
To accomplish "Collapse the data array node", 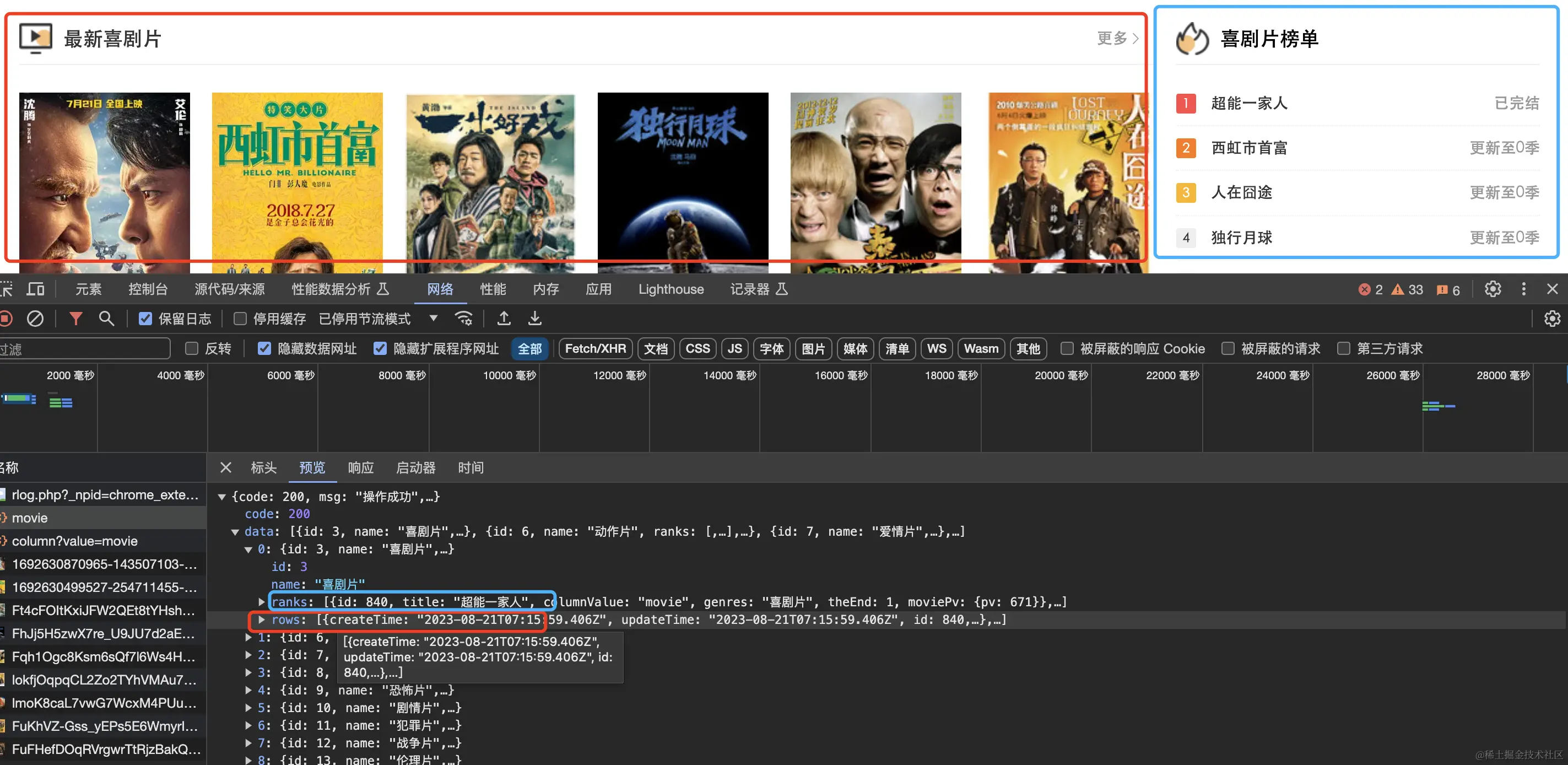I will coord(235,532).
